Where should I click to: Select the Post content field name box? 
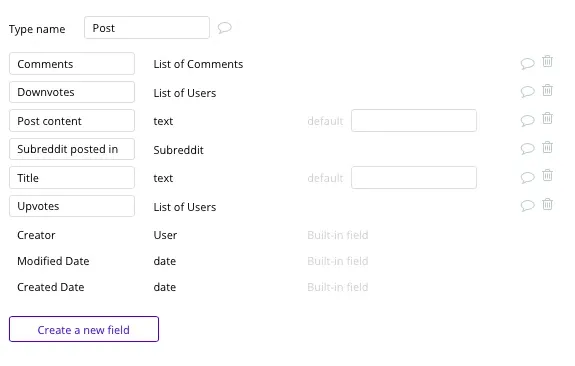click(x=72, y=121)
